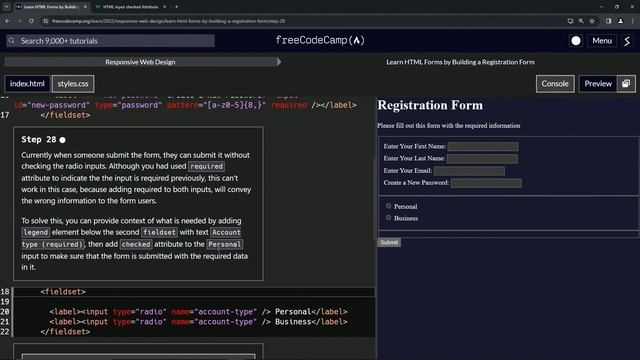Viewport: 640px width, 360px height.
Task: Close the HTML input checked Attribute tab
Action: click(x=164, y=7)
